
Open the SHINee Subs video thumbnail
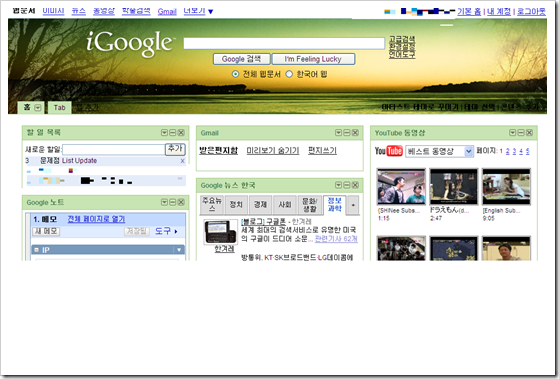tap(401, 186)
